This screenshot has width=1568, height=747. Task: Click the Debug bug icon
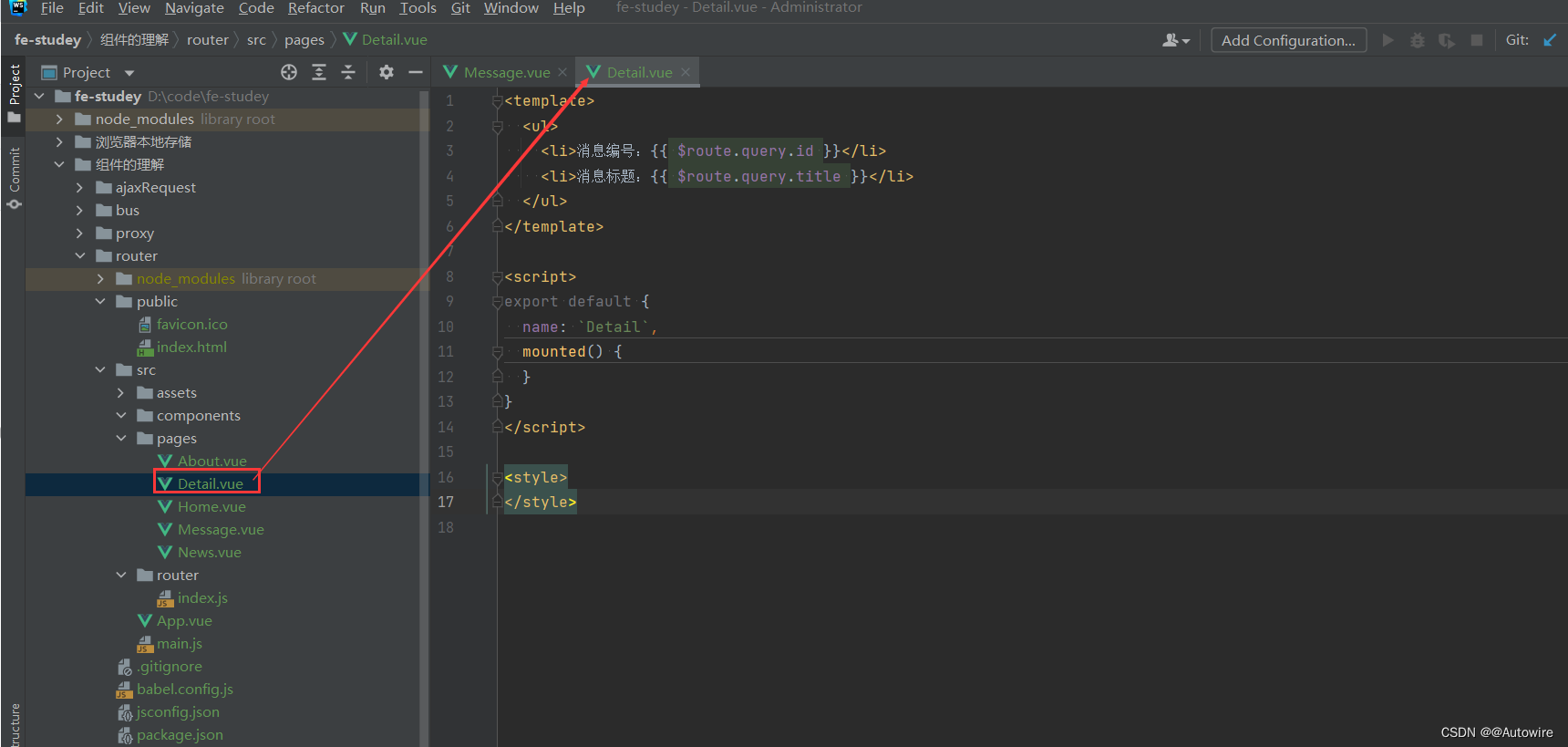click(x=1417, y=40)
